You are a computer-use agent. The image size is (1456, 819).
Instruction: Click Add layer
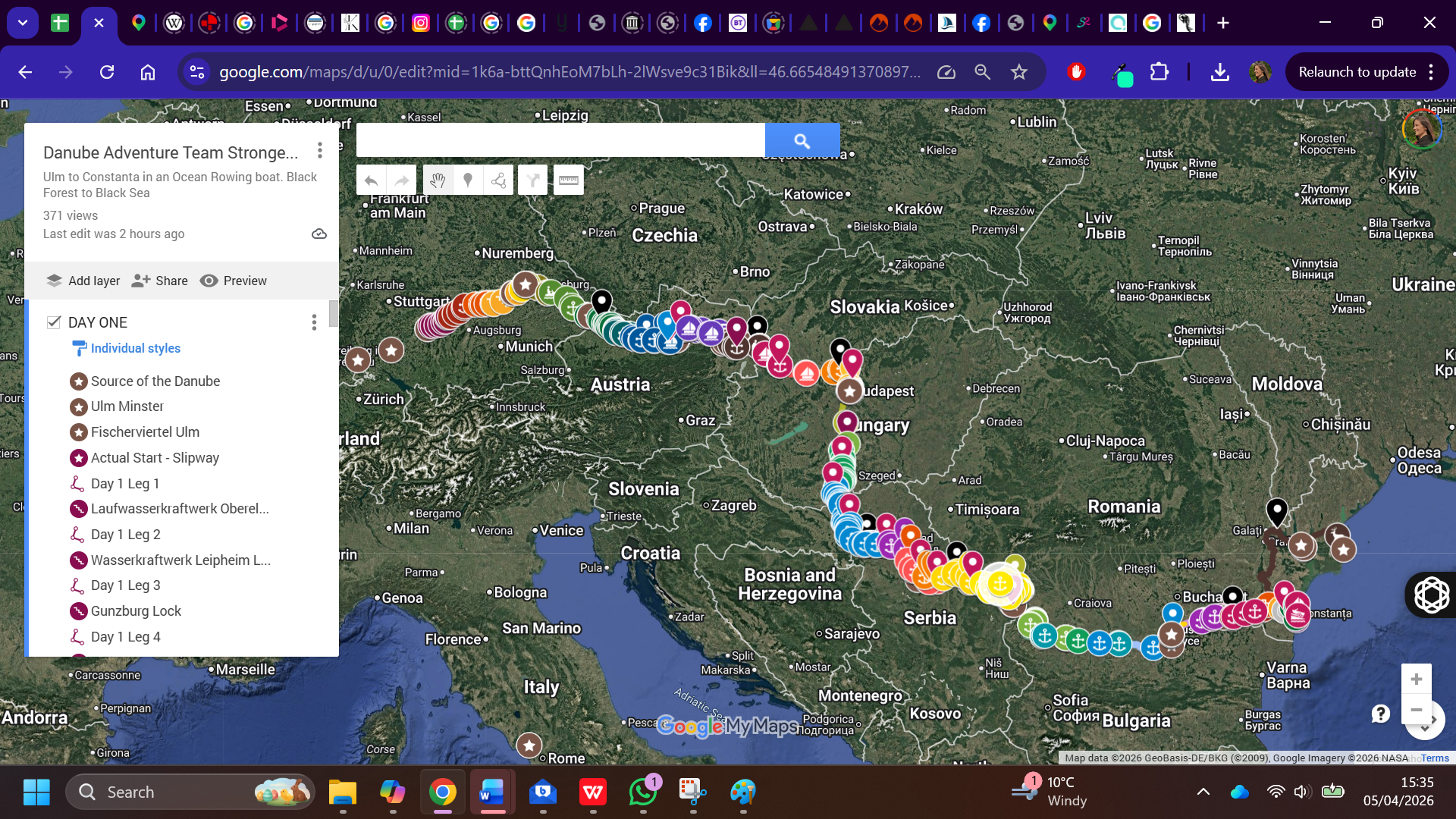(83, 281)
